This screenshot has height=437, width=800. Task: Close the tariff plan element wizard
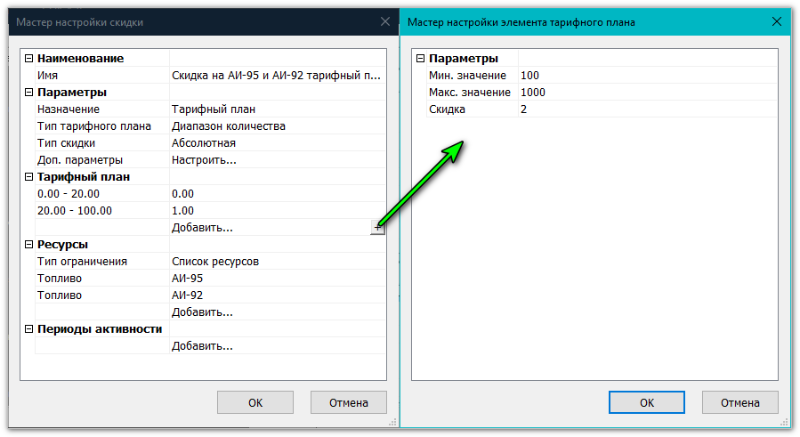point(776,20)
